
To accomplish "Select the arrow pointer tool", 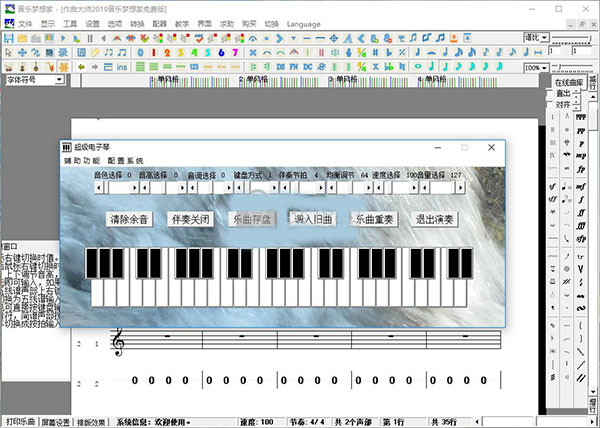I will pyautogui.click(x=8, y=52).
